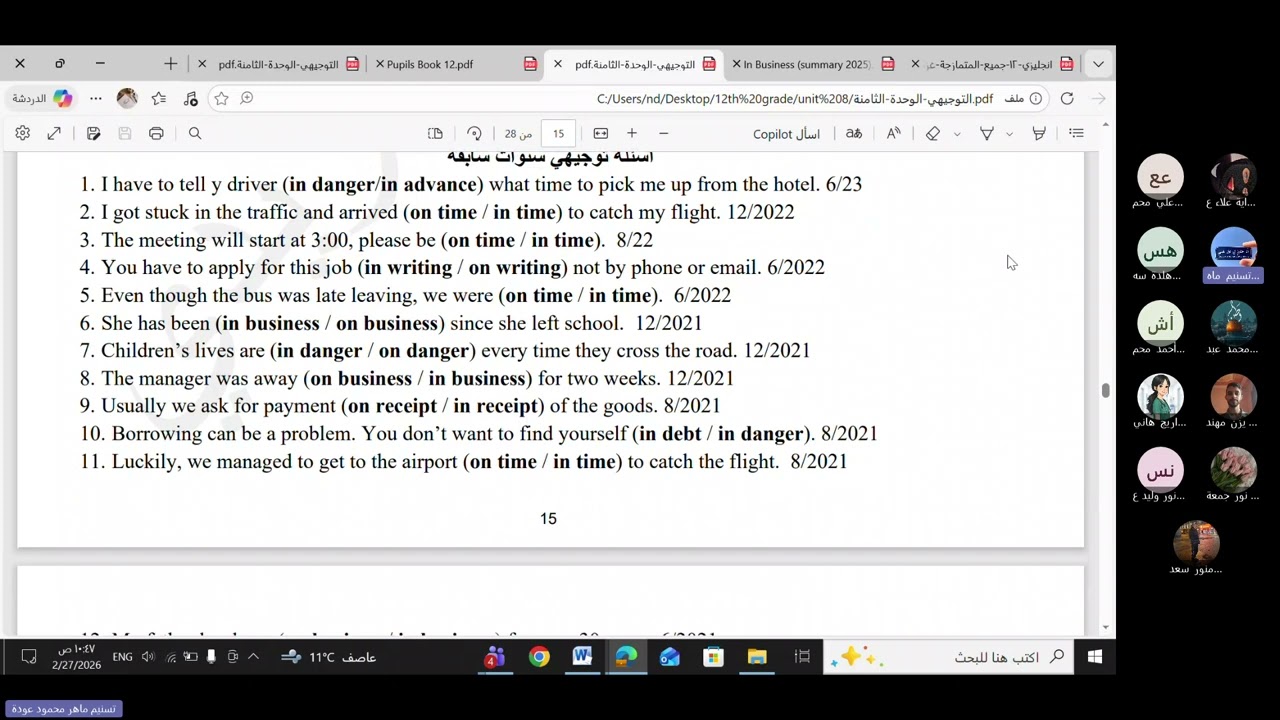Open Google Chrome from taskbar
The width and height of the screenshot is (1280, 720).
(x=539, y=657)
